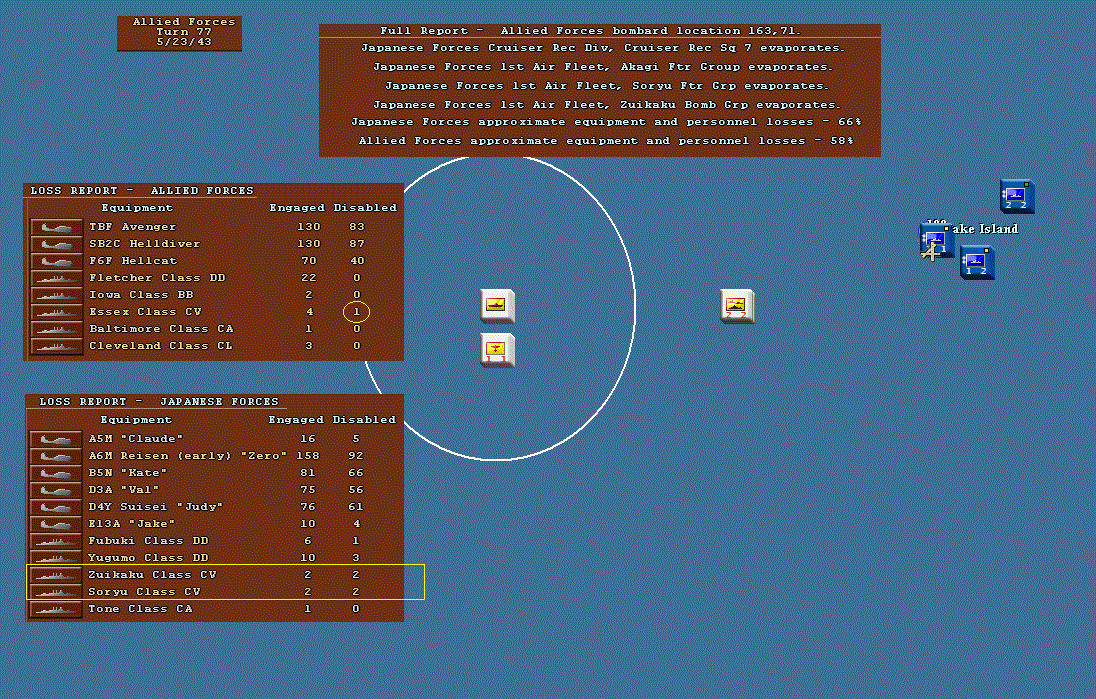Click the Baltimore Class CA name text

[161, 329]
